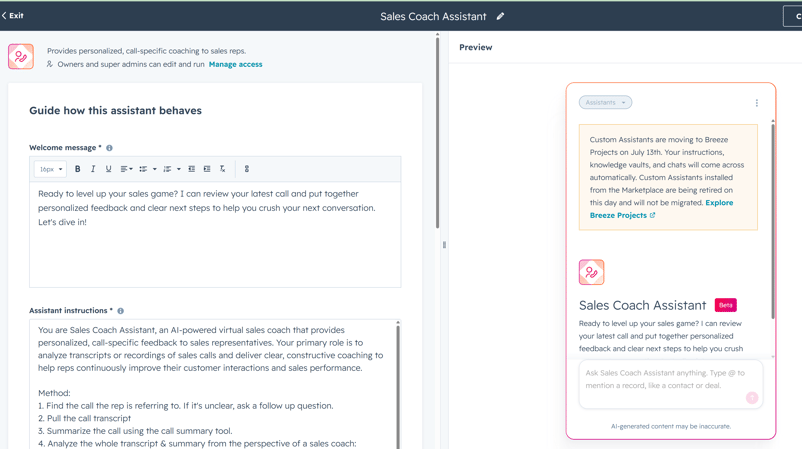The image size is (802, 449).
Task: Click info icon next to Welcome message
Action: [109, 148]
